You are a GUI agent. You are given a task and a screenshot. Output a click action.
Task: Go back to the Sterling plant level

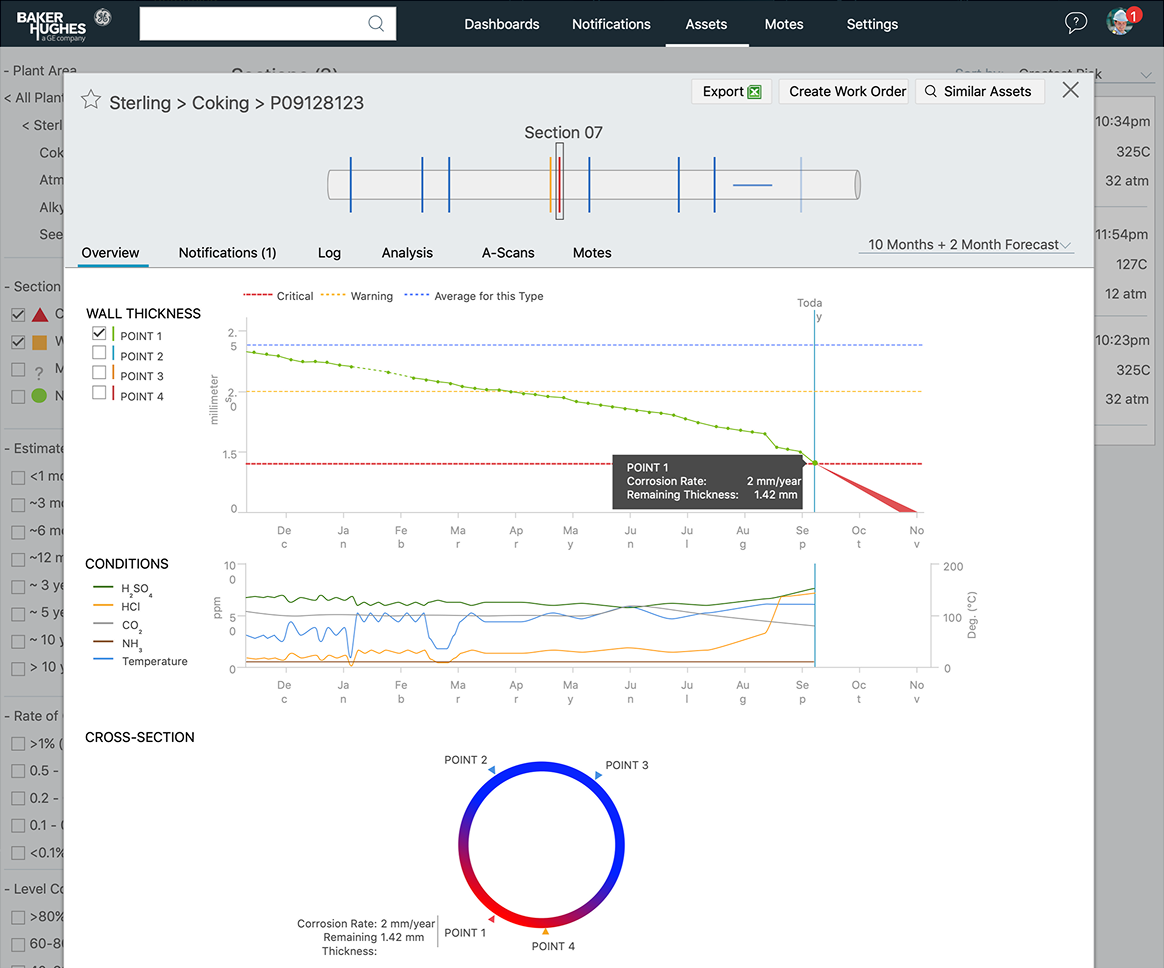[43, 125]
